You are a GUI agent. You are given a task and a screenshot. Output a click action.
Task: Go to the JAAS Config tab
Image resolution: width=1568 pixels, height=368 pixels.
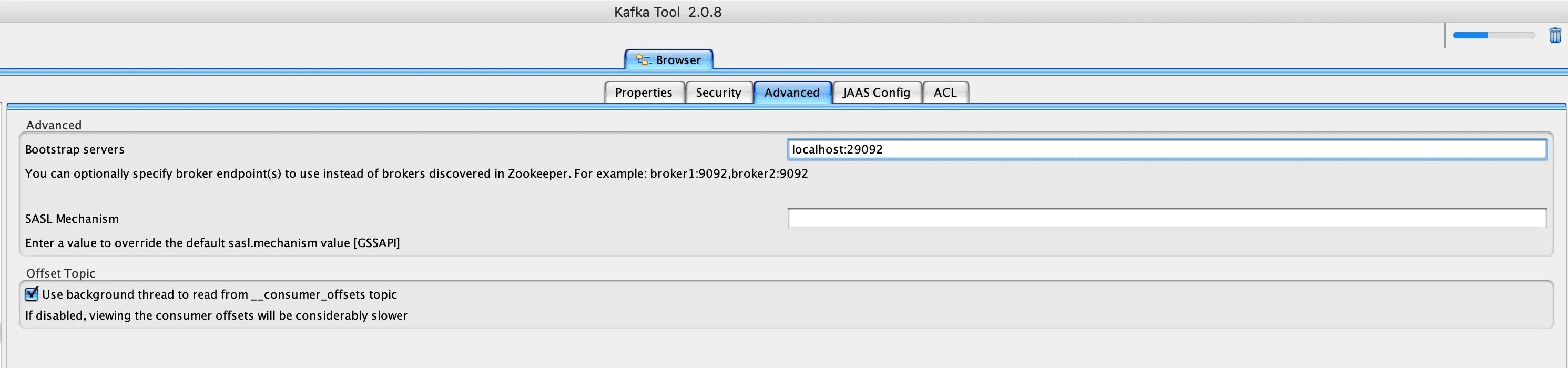tap(876, 93)
